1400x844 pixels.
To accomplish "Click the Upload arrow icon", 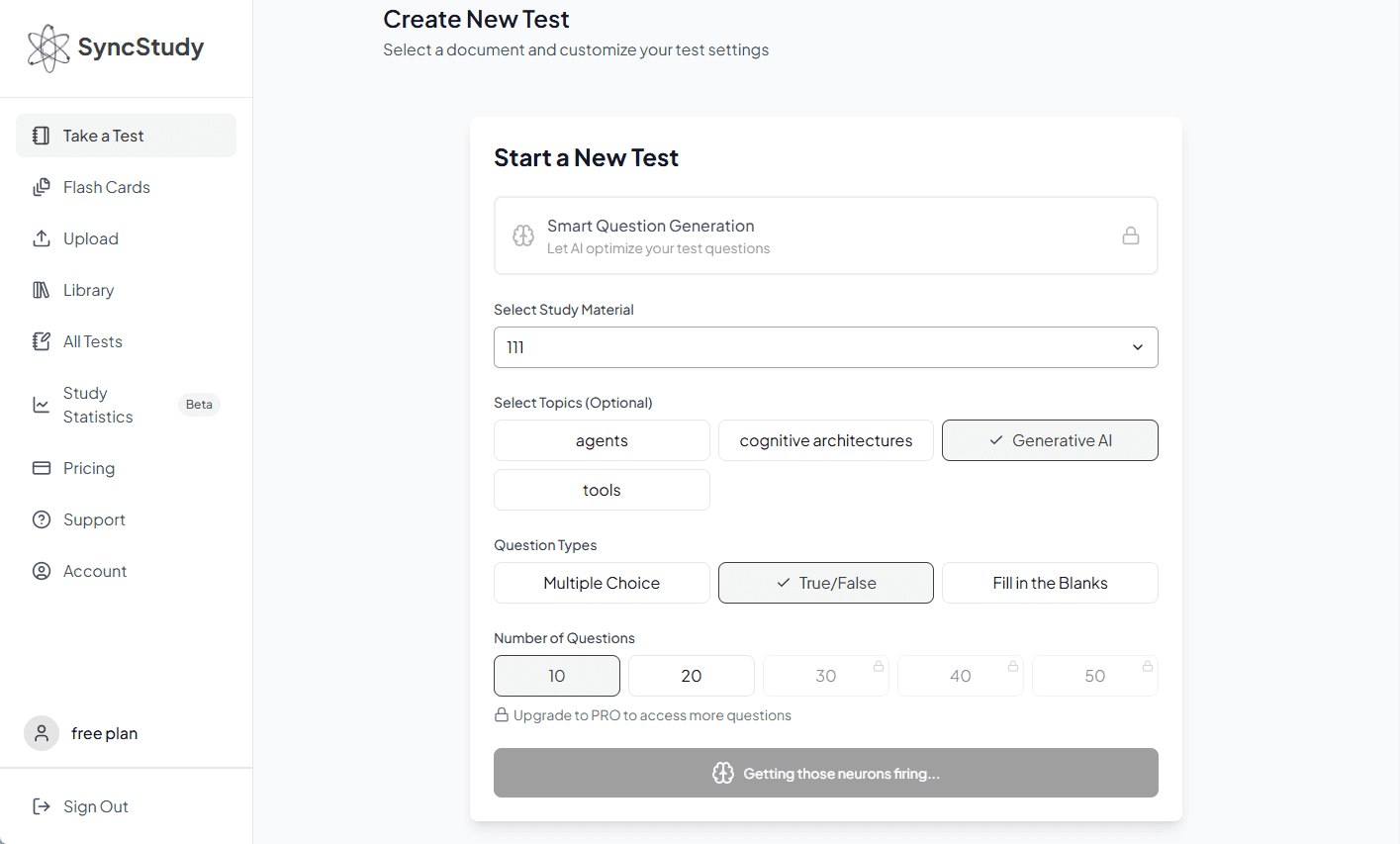I will click(42, 238).
